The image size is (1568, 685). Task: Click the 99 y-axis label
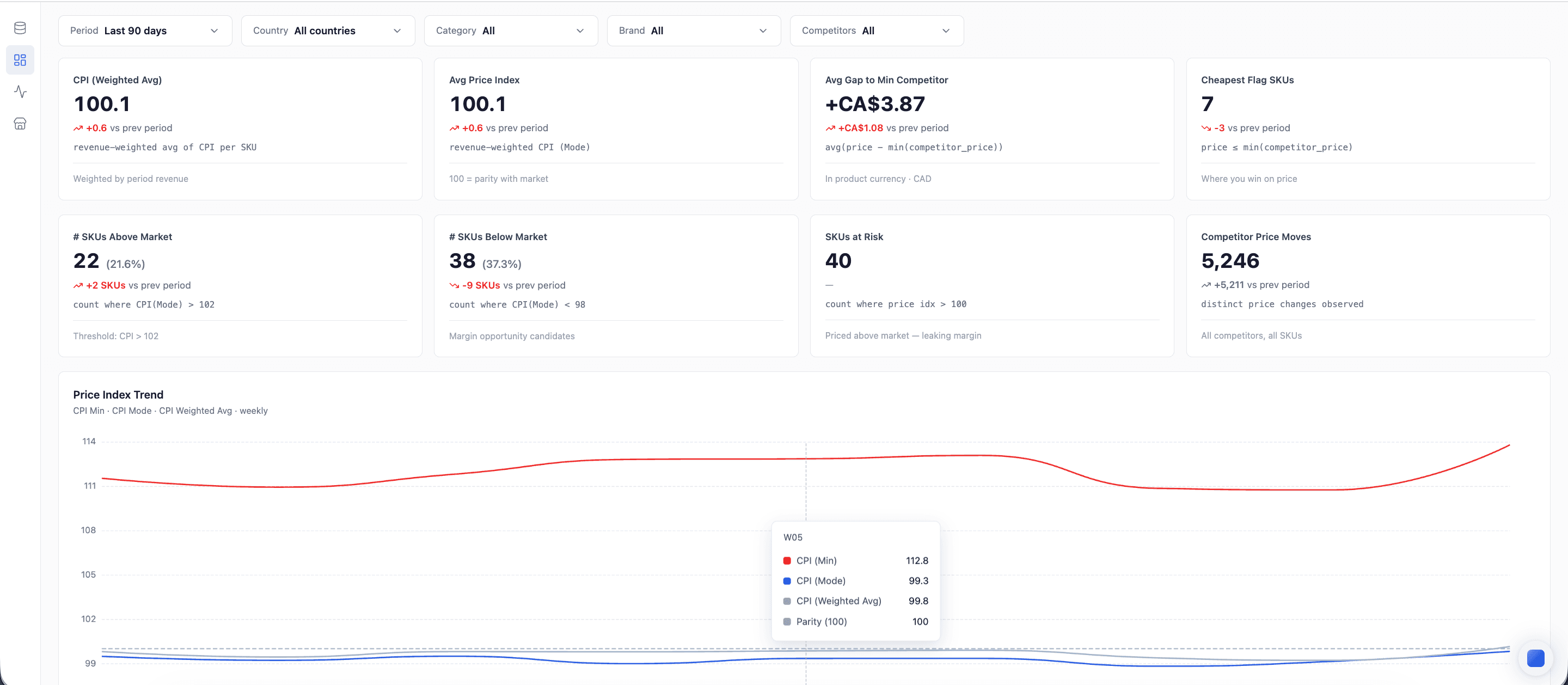(x=90, y=664)
